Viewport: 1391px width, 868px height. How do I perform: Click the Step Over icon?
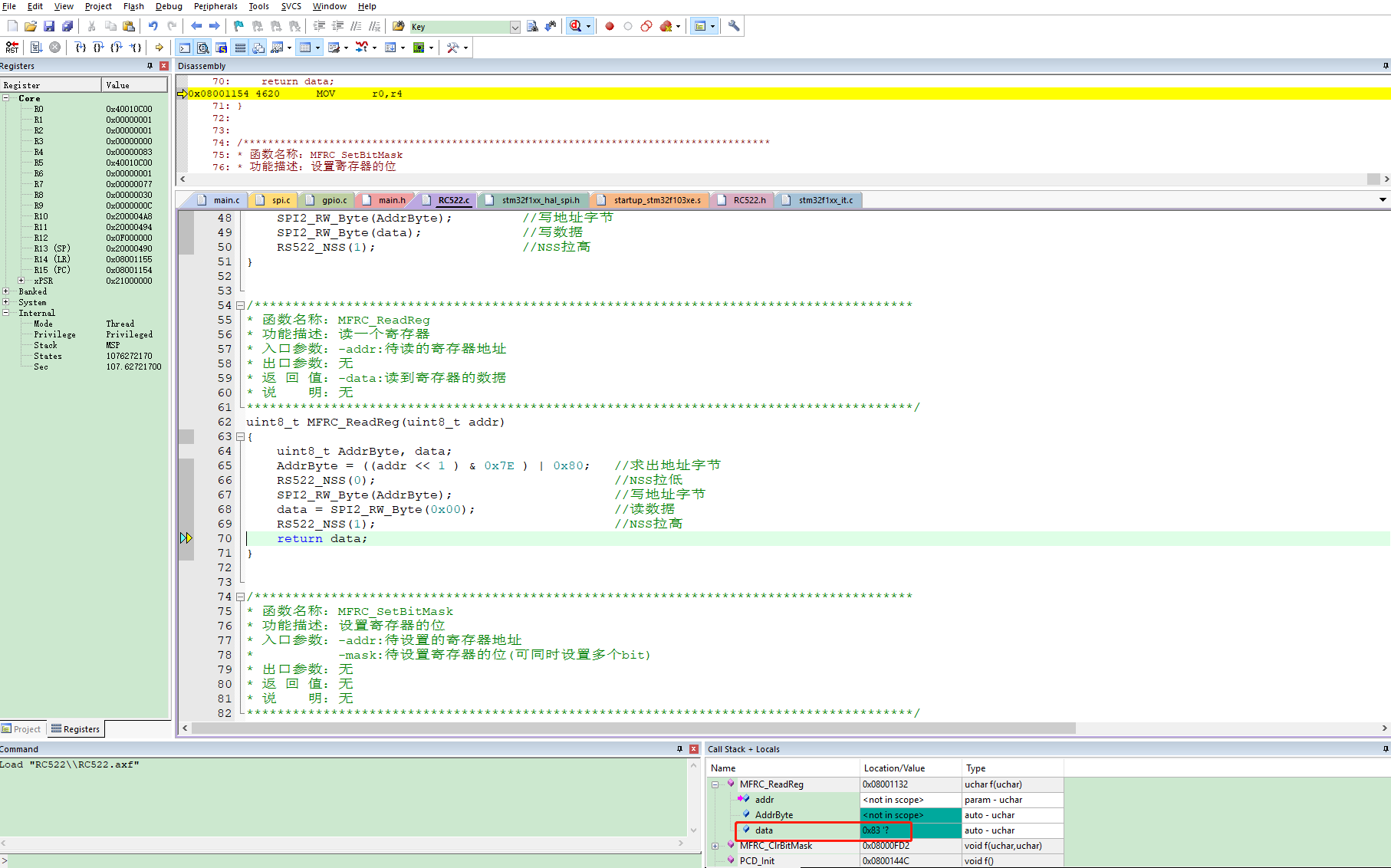98,48
